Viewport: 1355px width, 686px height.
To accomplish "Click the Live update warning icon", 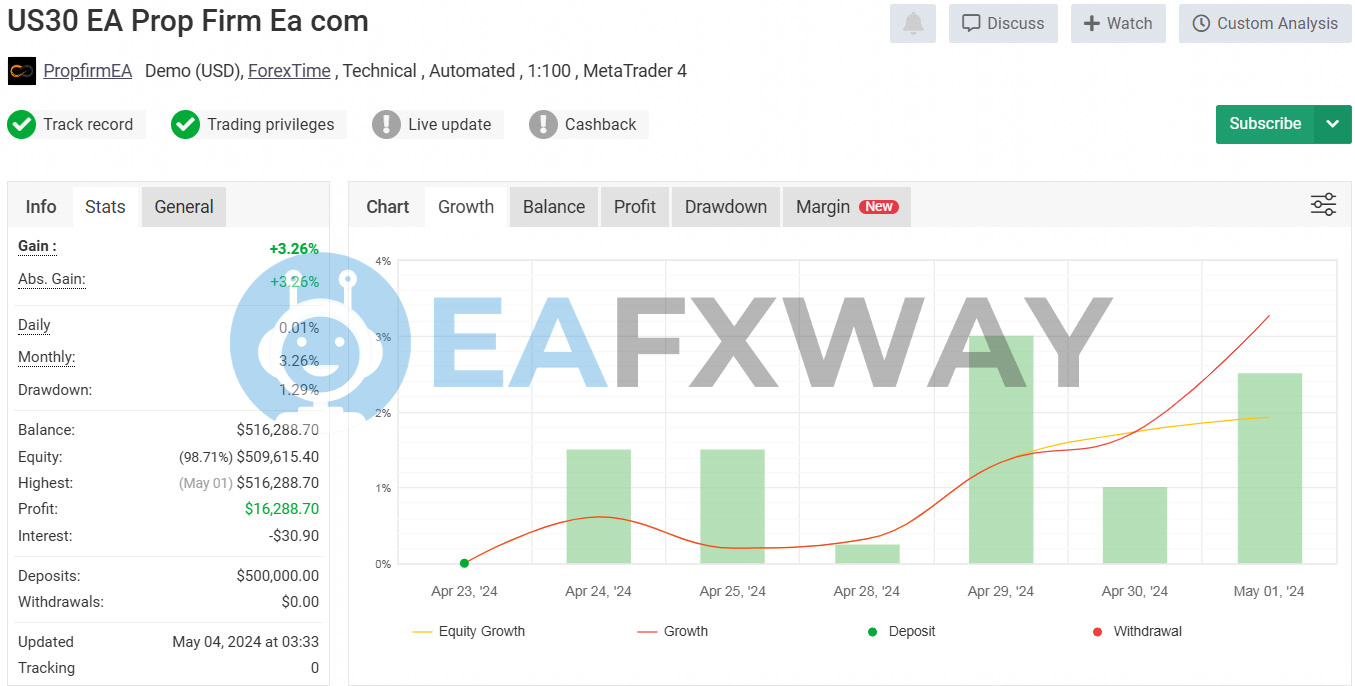I will coord(386,125).
